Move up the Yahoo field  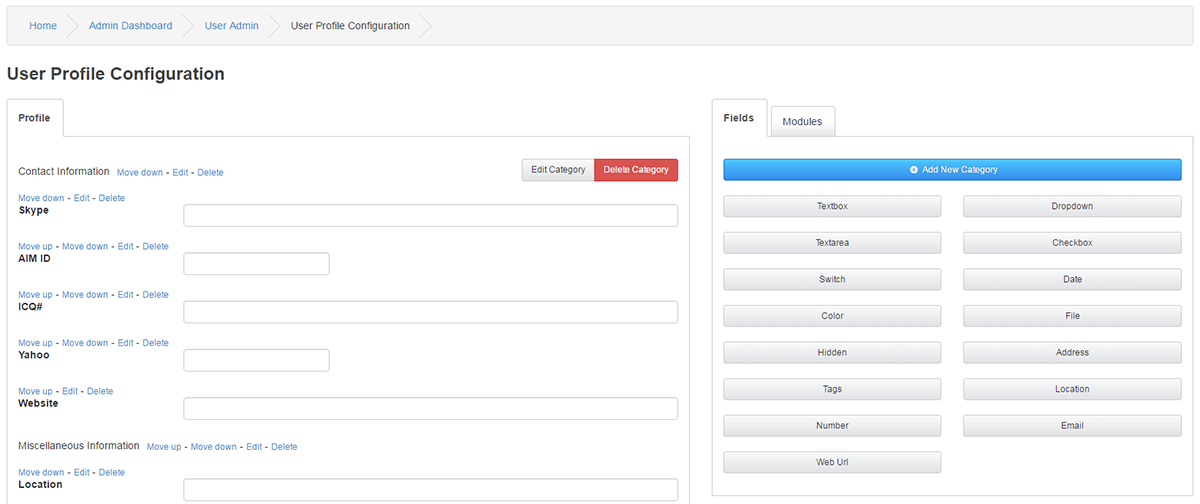pos(35,343)
